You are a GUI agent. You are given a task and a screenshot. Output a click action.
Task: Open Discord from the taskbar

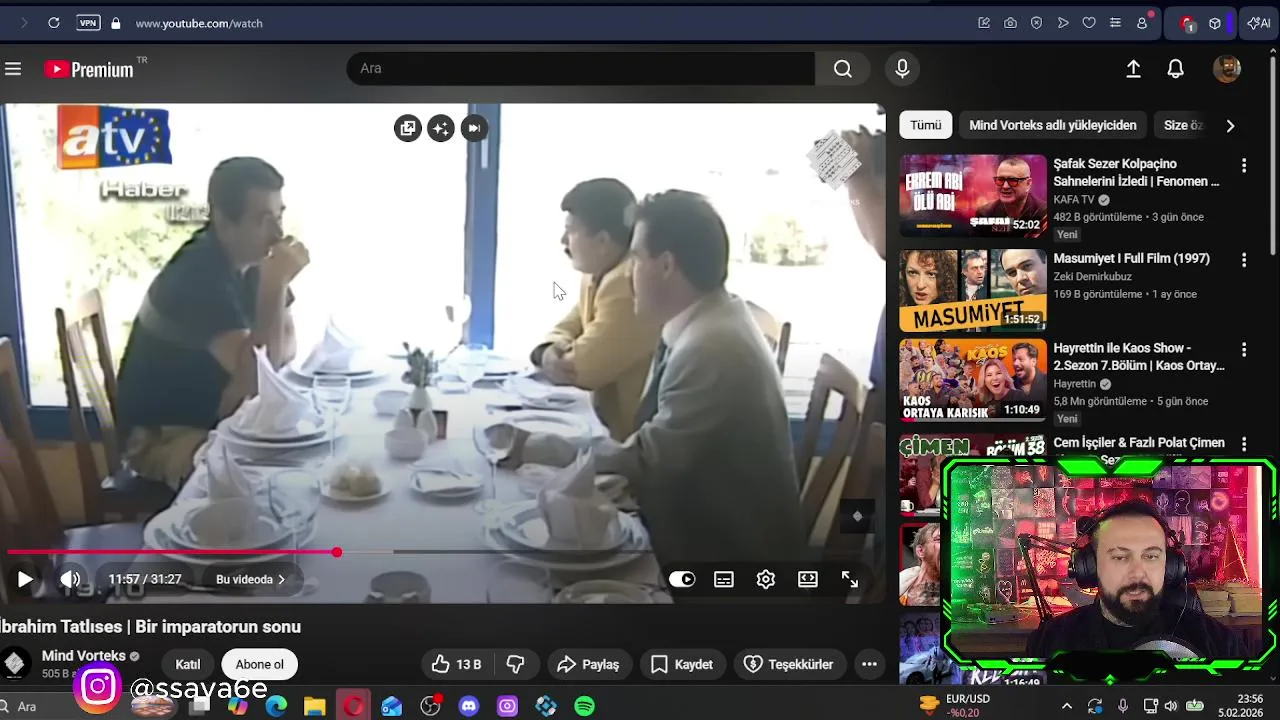point(469,706)
